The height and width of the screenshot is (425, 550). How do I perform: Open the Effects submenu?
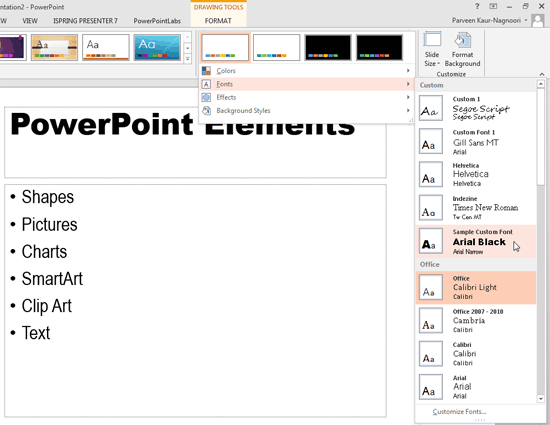click(306, 97)
